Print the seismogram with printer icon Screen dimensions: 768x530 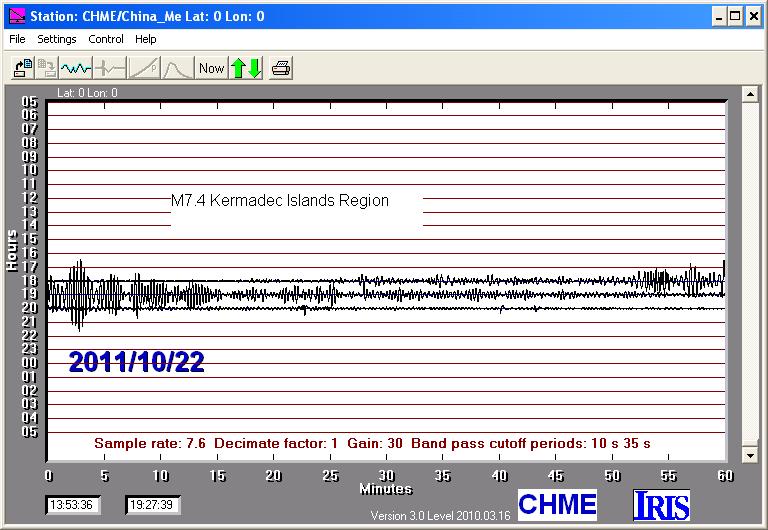click(x=281, y=68)
